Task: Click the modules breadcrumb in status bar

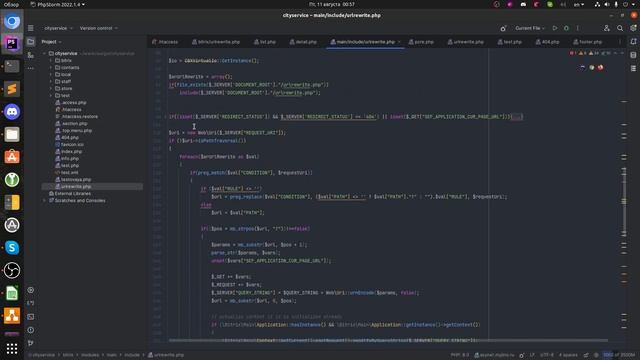Action: (90, 355)
